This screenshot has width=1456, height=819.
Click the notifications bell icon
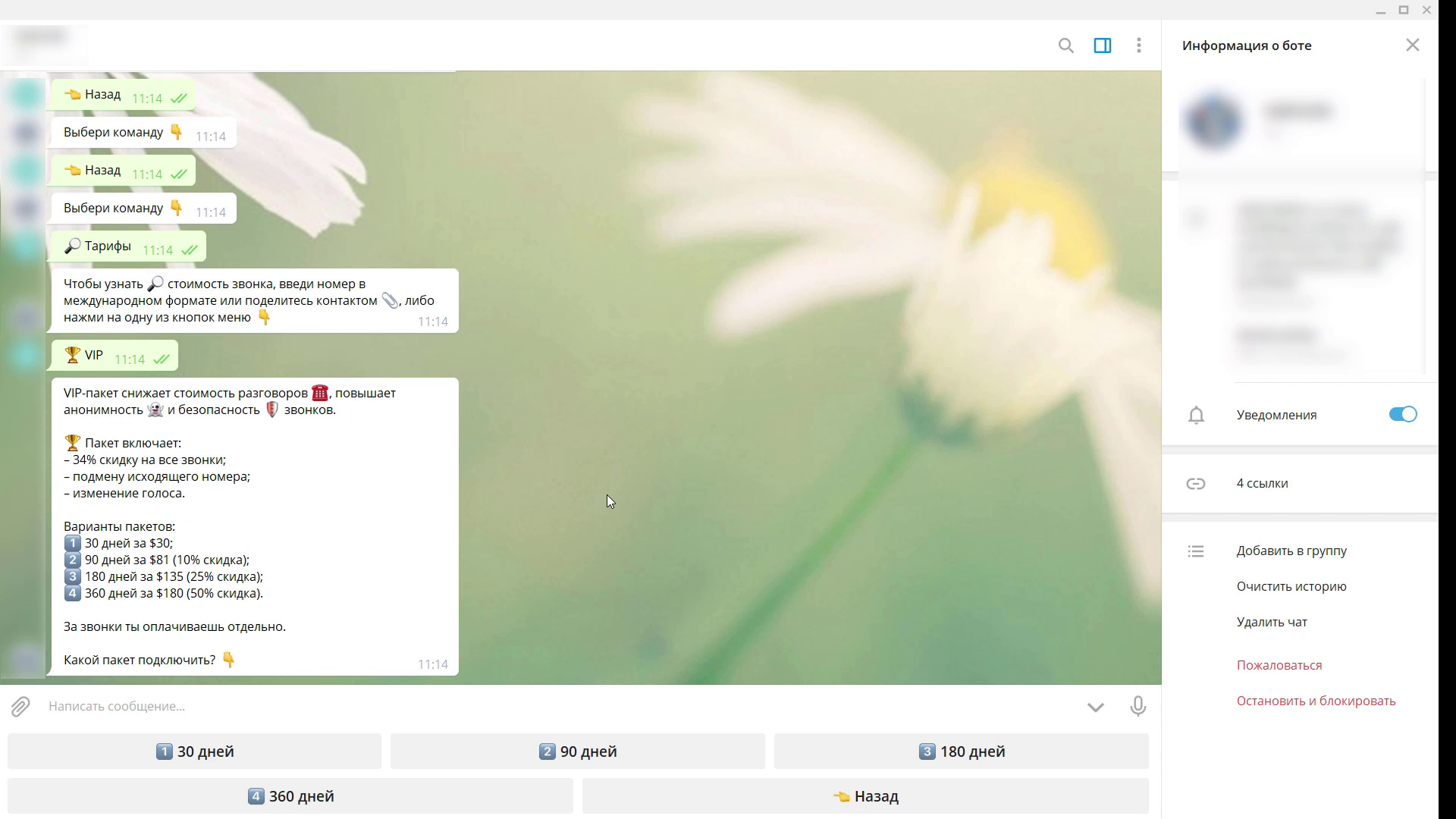pos(1196,416)
